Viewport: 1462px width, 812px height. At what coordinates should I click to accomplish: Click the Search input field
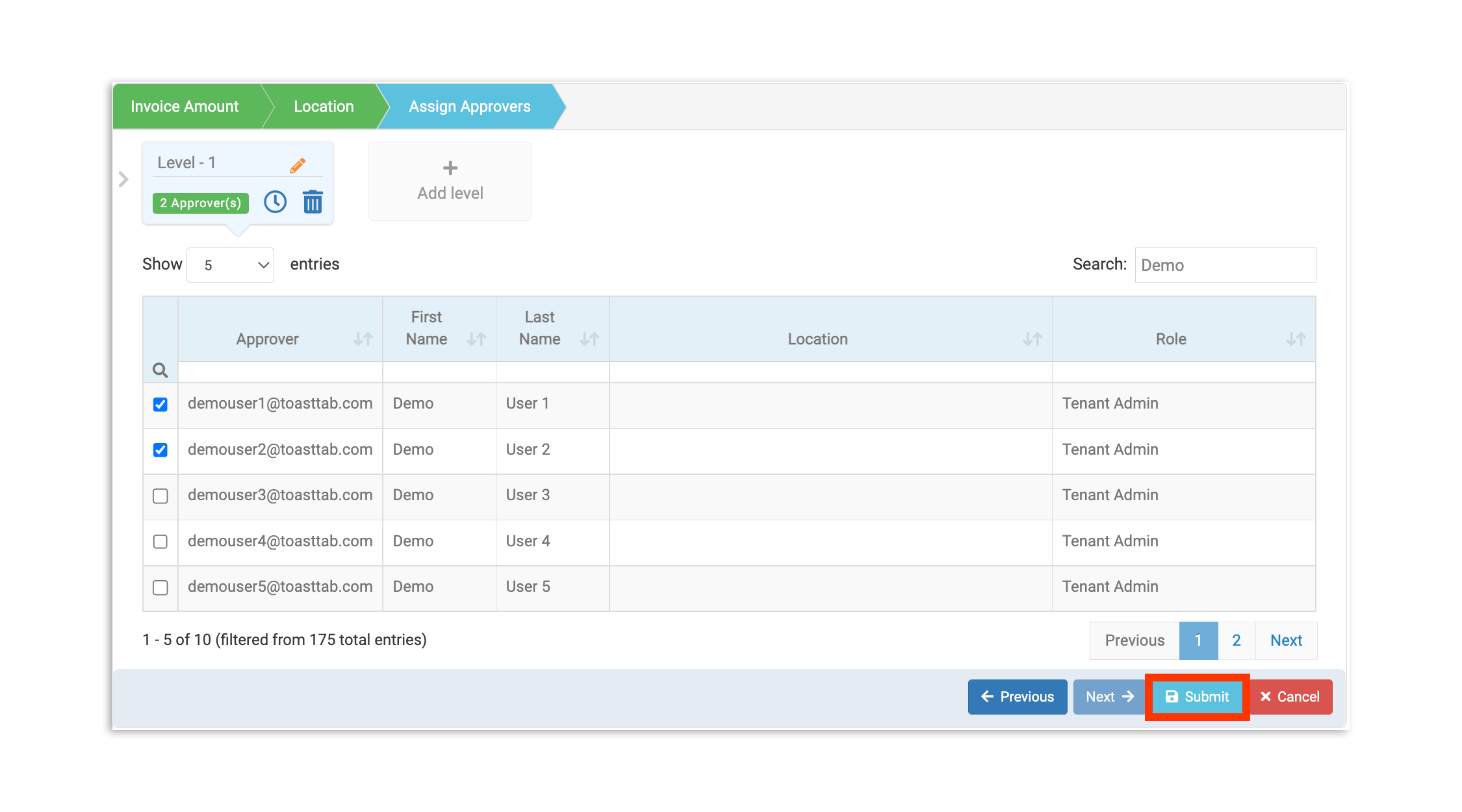(1225, 265)
